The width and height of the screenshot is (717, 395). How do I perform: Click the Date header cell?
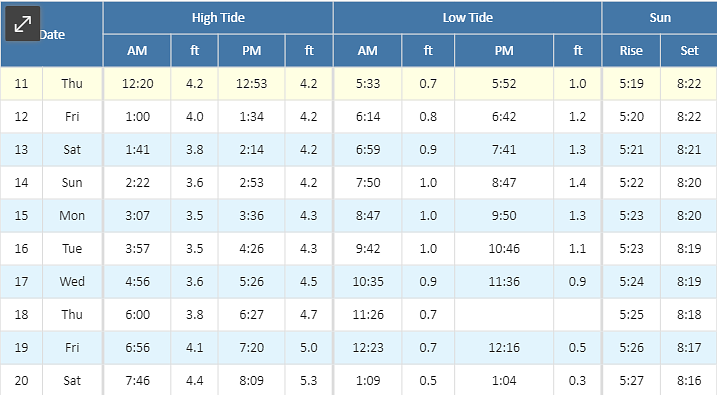point(51,34)
